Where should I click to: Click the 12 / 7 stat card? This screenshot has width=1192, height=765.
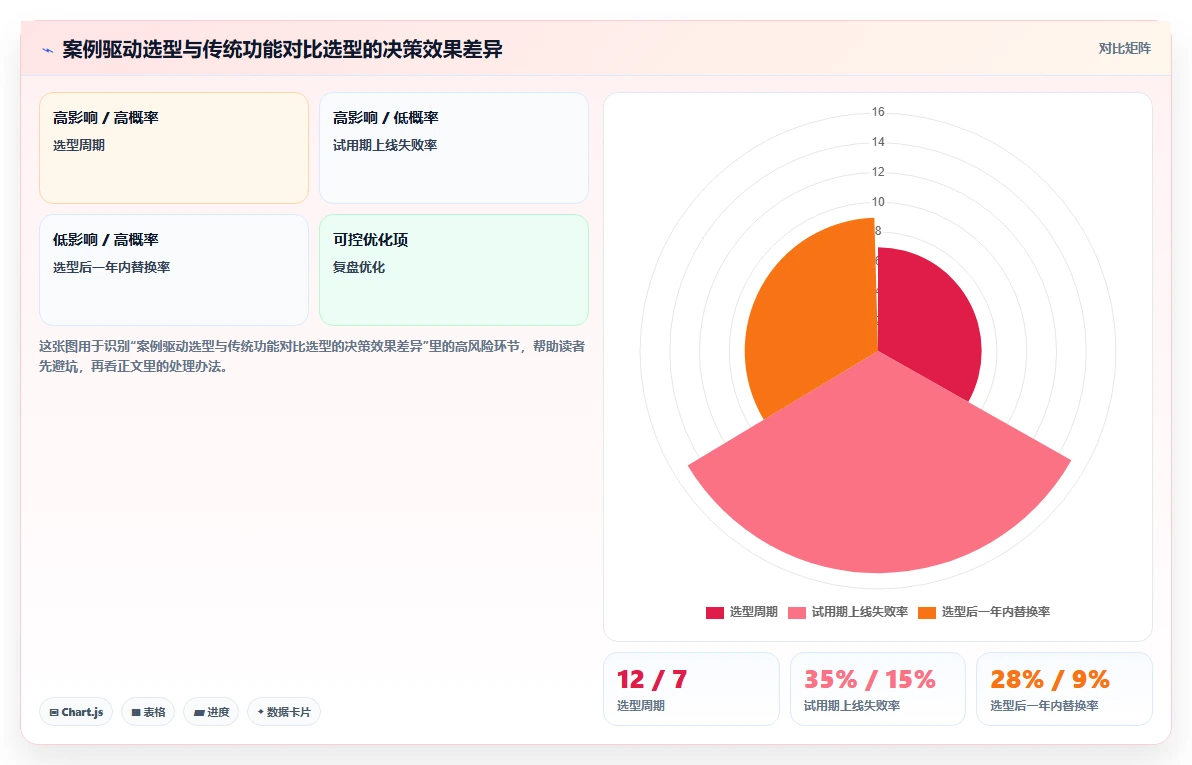[x=691, y=689]
